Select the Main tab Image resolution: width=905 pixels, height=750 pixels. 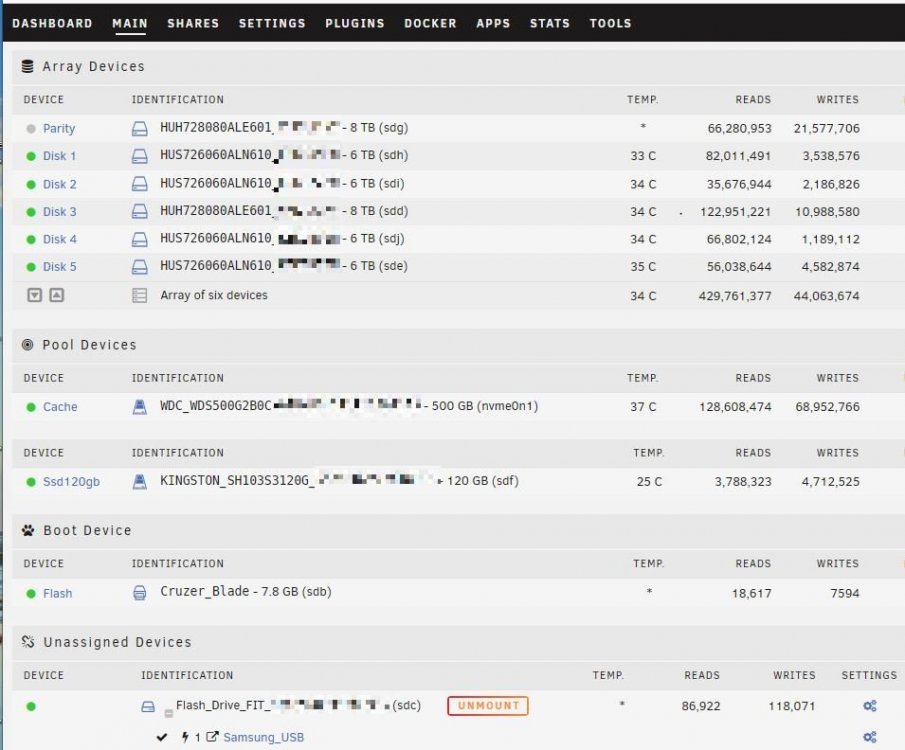(130, 24)
